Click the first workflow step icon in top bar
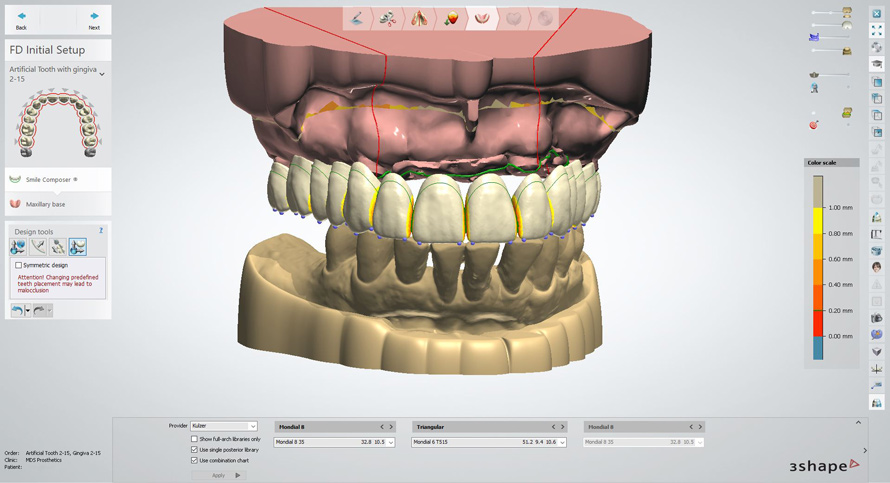The width and height of the screenshot is (890, 483). tap(358, 18)
